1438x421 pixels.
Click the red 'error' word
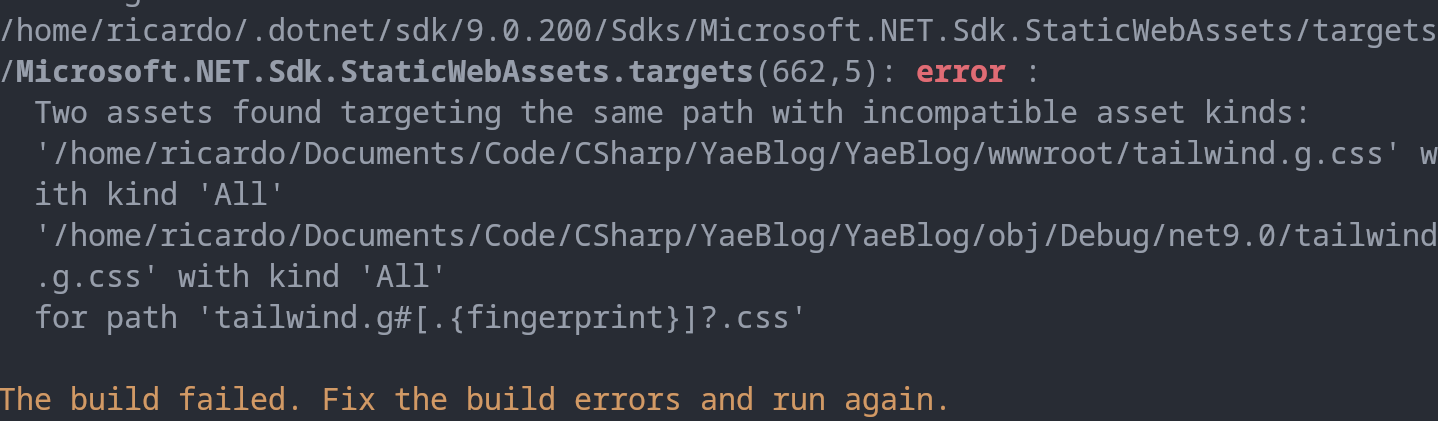(960, 73)
